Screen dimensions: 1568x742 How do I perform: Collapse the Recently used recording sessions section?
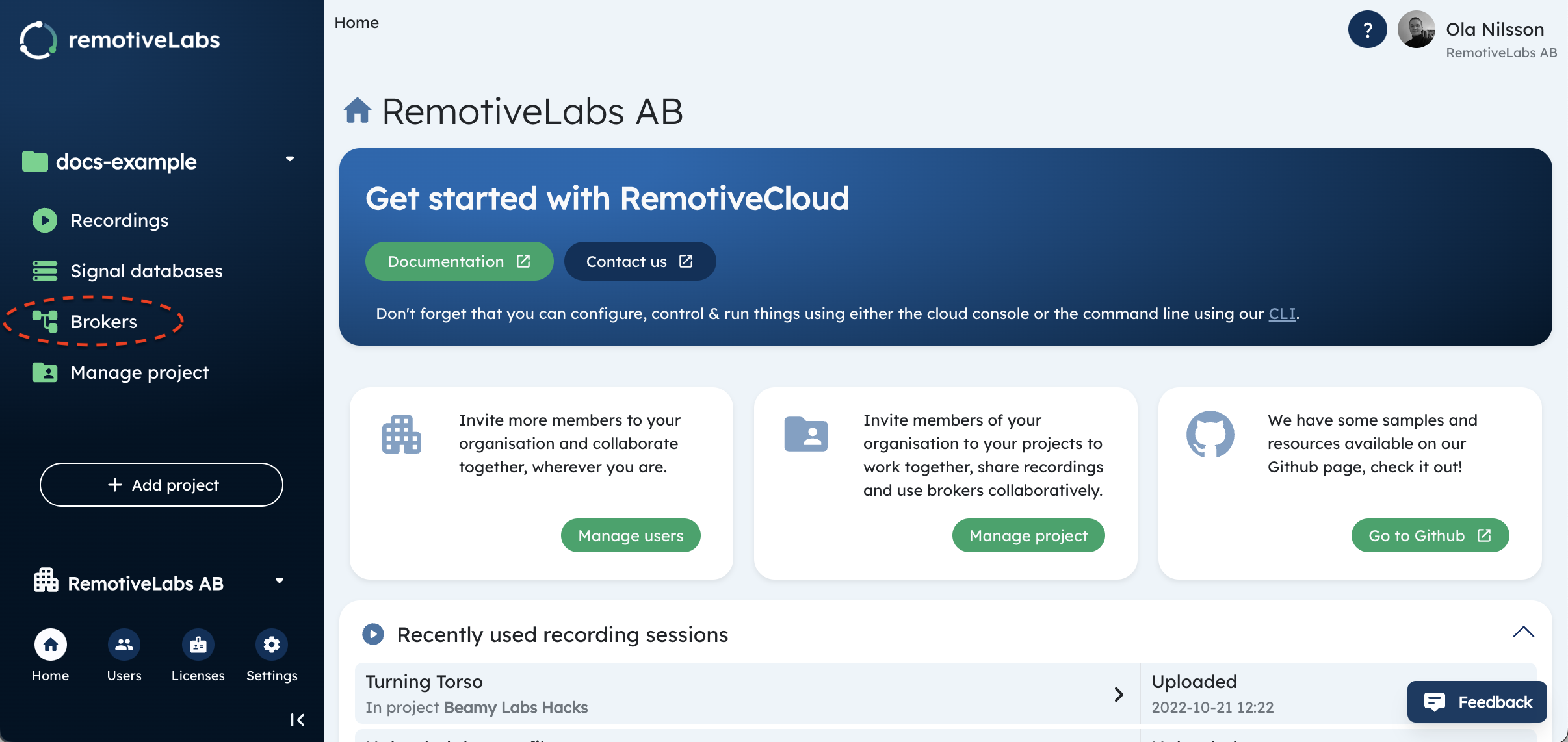1523,632
